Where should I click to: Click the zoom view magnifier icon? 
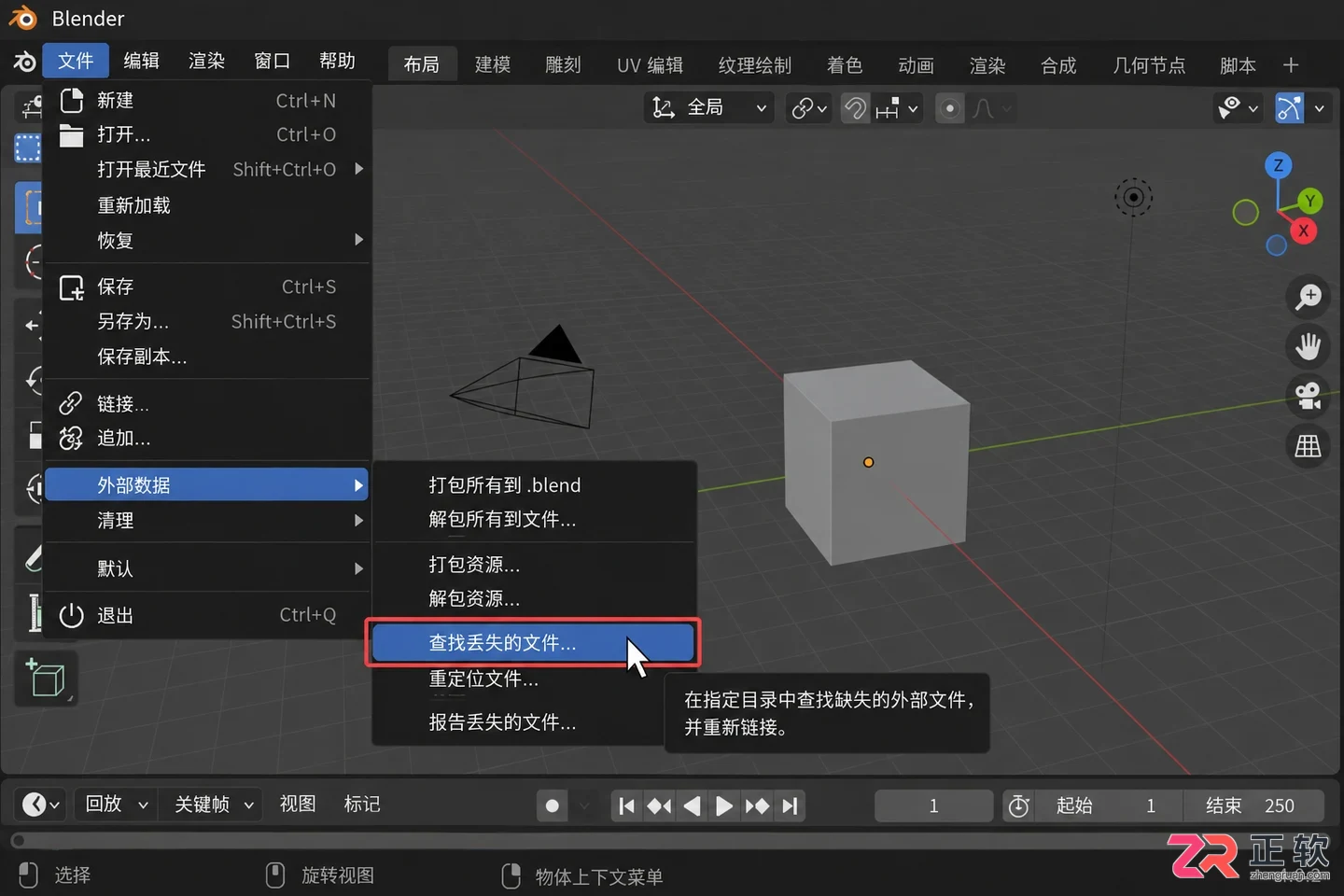coord(1308,296)
